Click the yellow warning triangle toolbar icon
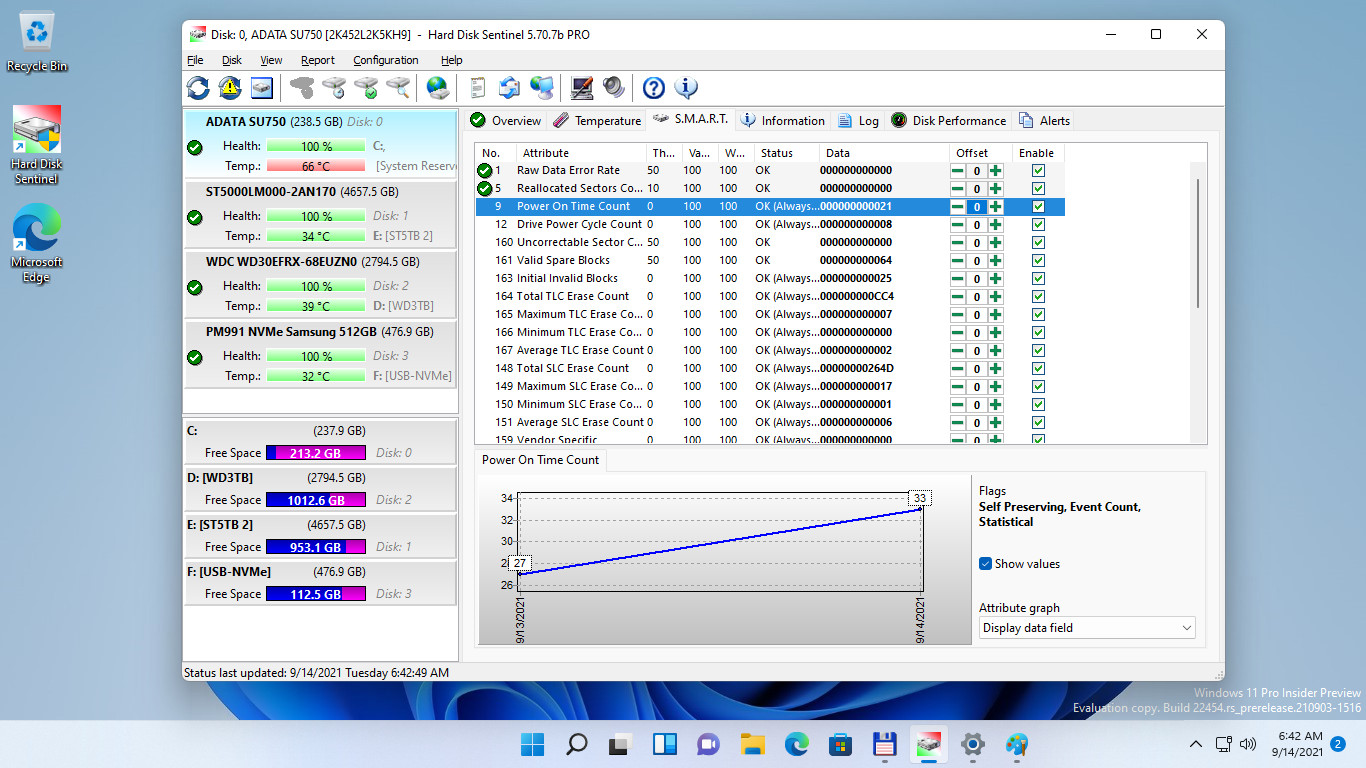This screenshot has height=768, width=1366. click(x=228, y=88)
